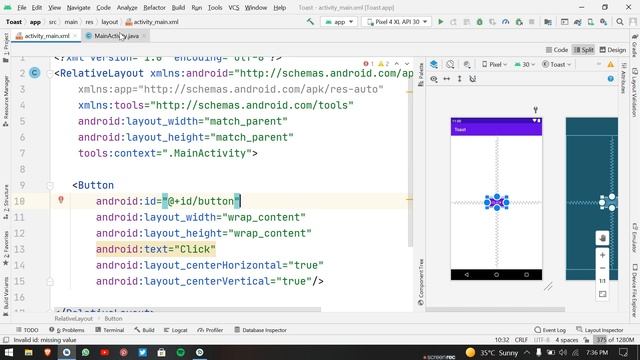This screenshot has width=640, height=360.
Task: Go to next highlighted error arrow
Action: [407, 64]
